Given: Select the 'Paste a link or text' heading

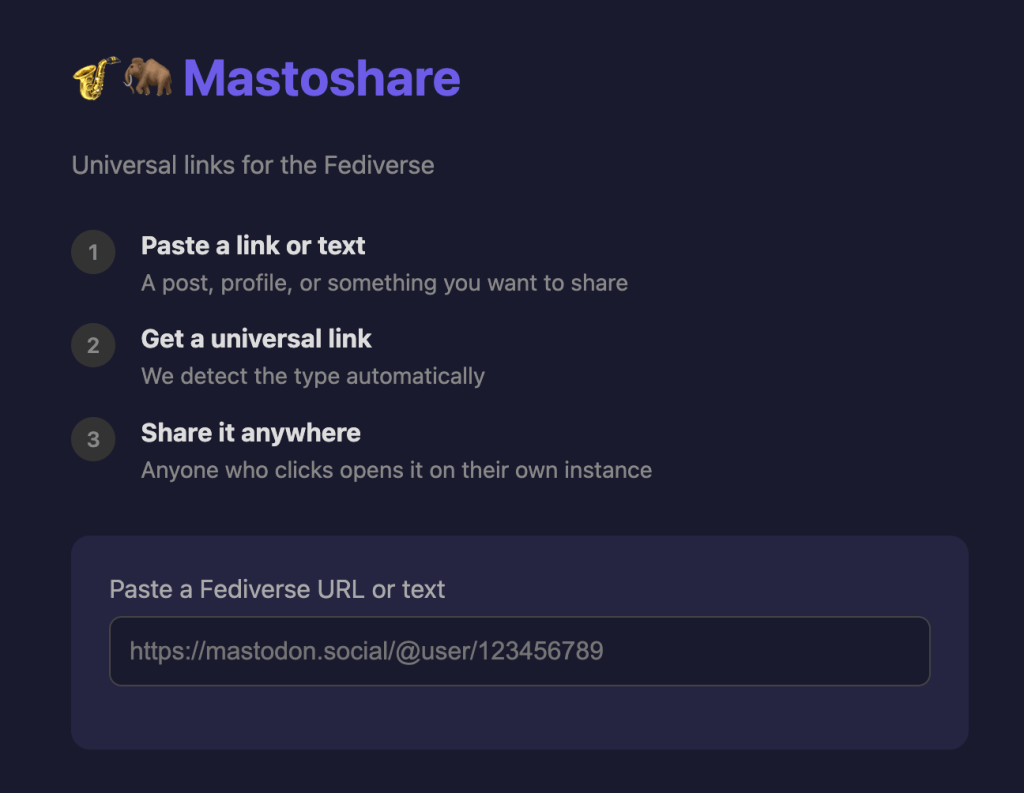Looking at the screenshot, I should click(x=253, y=245).
